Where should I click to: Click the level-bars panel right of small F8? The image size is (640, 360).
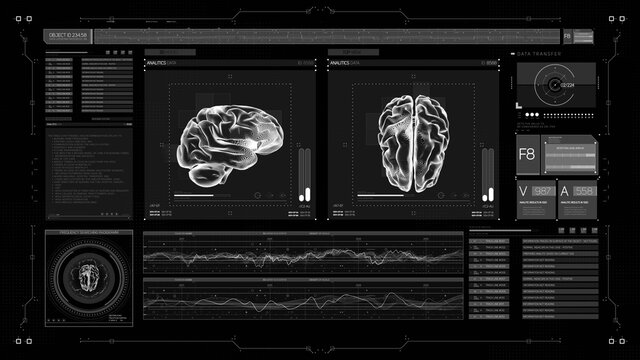tap(583, 36)
